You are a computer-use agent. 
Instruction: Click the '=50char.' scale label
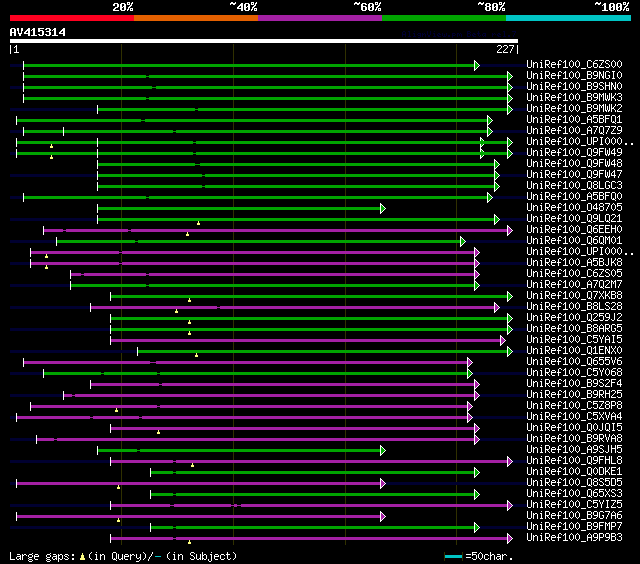(x=489, y=556)
